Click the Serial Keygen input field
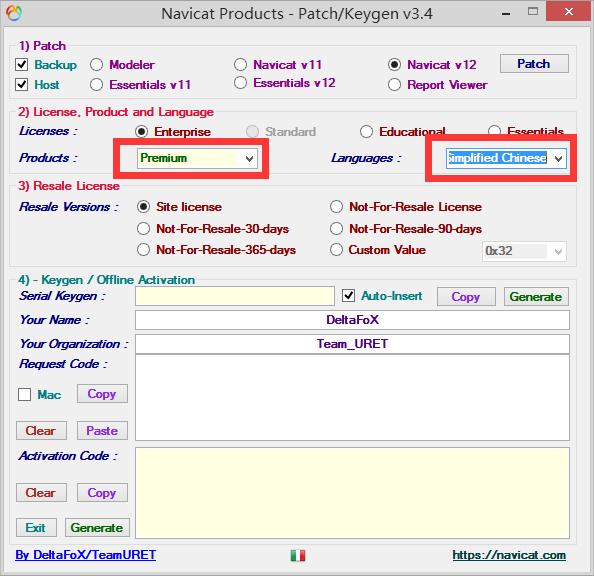 235,296
